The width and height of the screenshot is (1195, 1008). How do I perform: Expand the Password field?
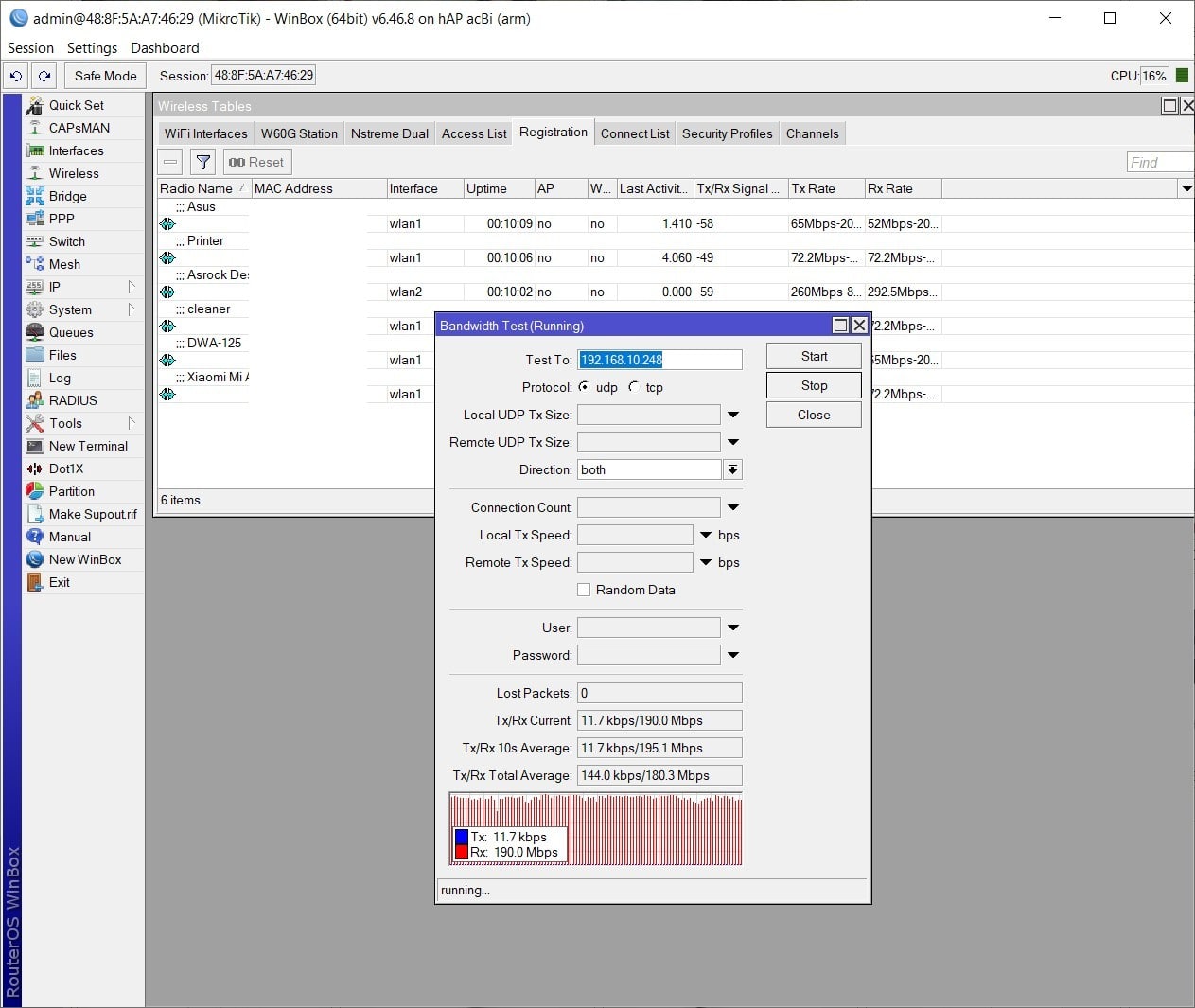click(733, 655)
